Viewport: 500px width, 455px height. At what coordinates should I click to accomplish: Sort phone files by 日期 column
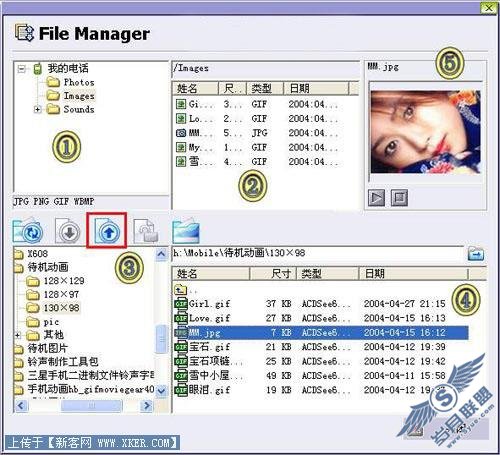click(x=316, y=88)
